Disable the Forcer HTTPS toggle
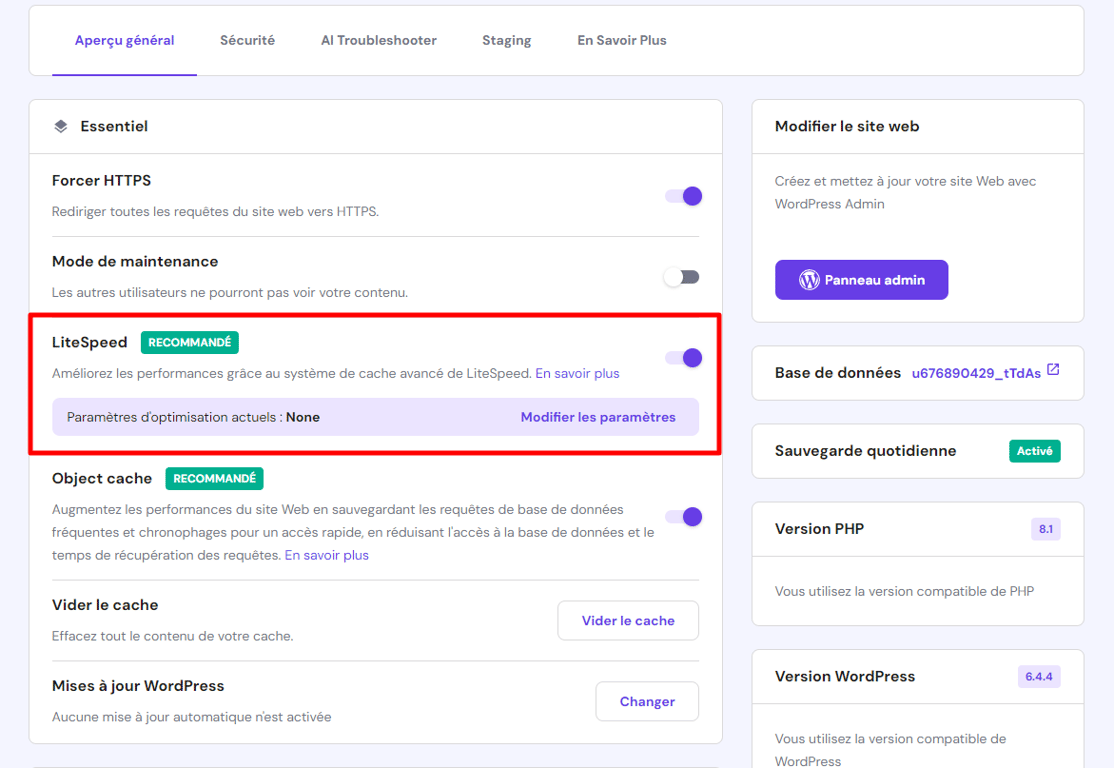The width and height of the screenshot is (1114, 768). click(x=683, y=196)
